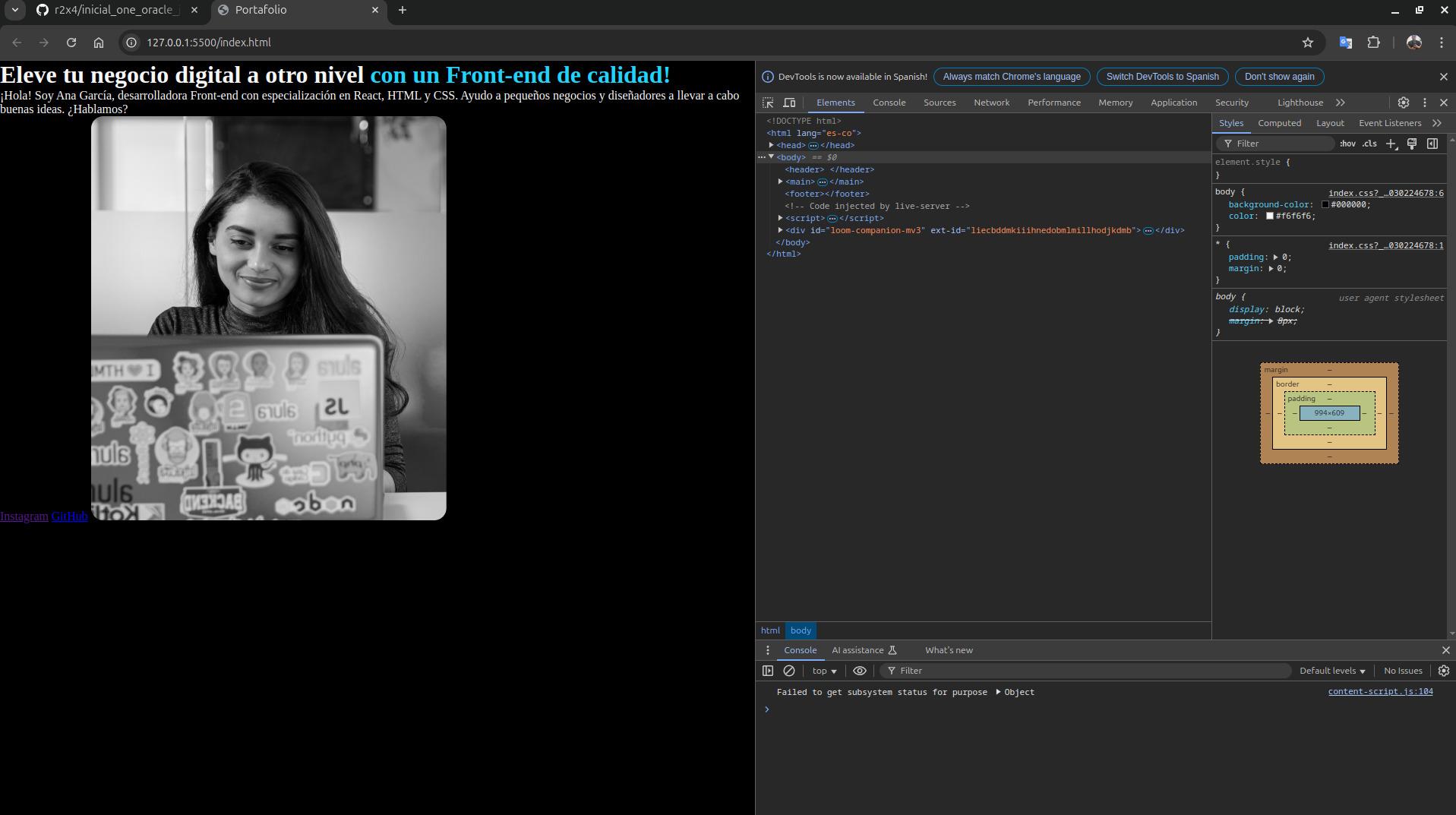The width and height of the screenshot is (1456, 815).
Task: Open a new browser tab
Action: (403, 10)
